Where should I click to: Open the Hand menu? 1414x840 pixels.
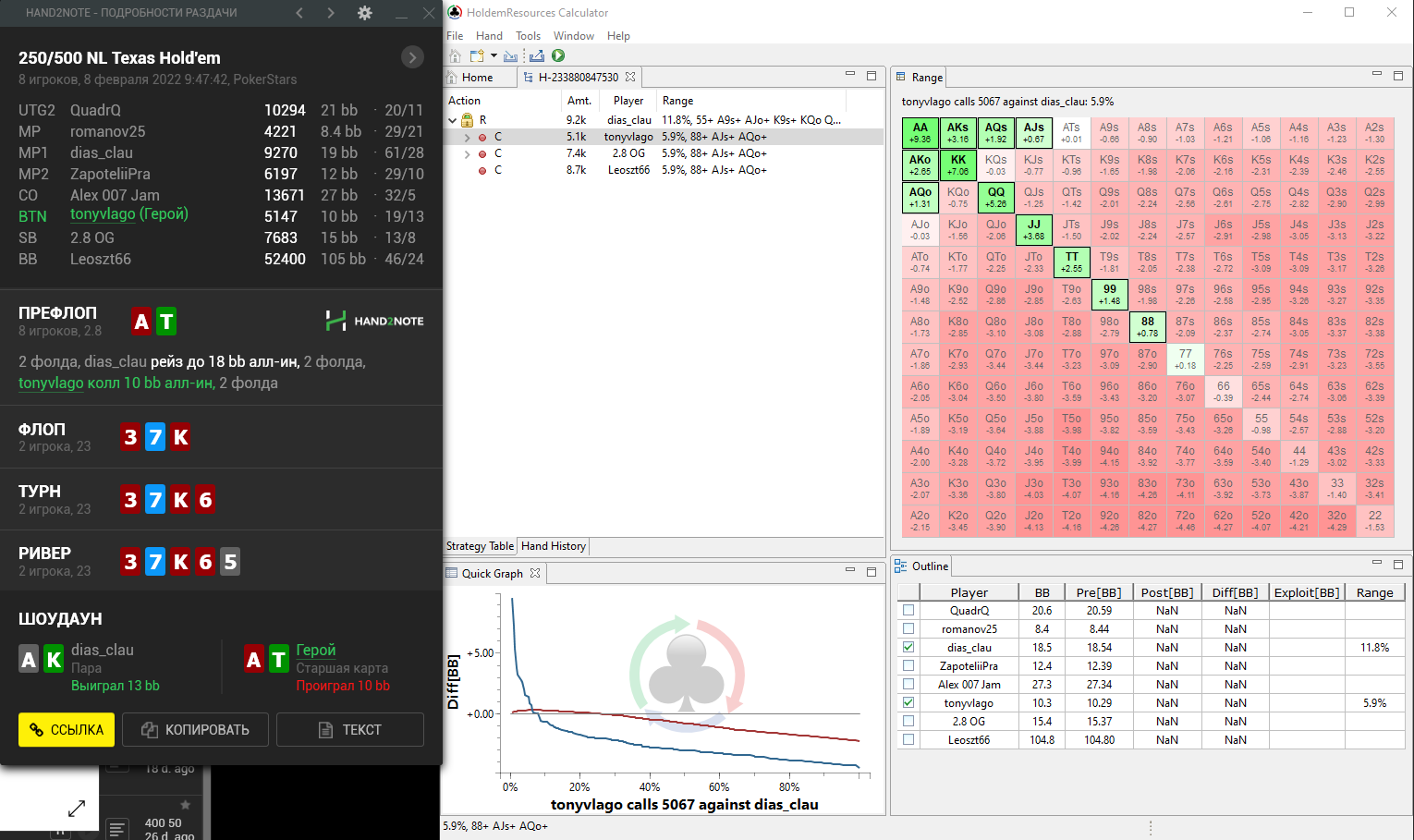click(489, 36)
